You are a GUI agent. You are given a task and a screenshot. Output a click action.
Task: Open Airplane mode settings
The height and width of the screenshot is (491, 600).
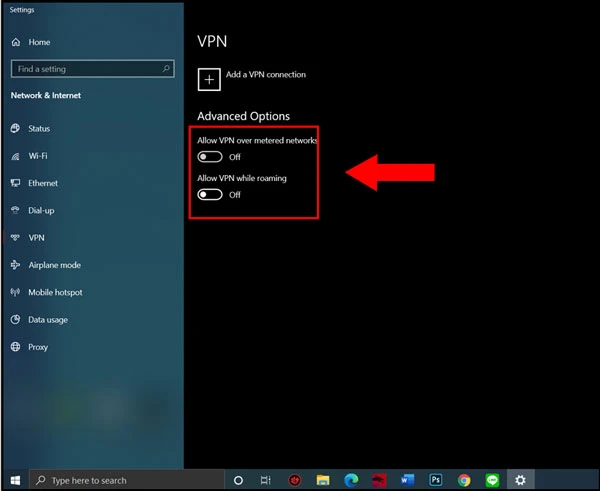(54, 265)
